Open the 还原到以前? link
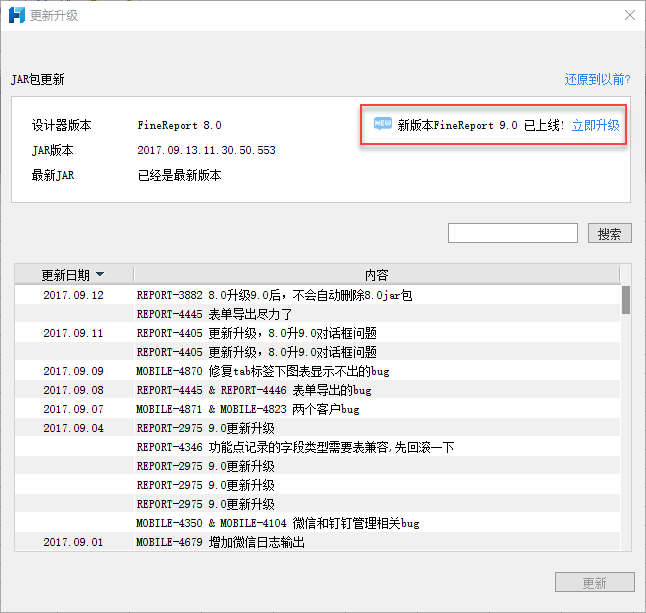The height and width of the screenshot is (613, 646). point(597,79)
